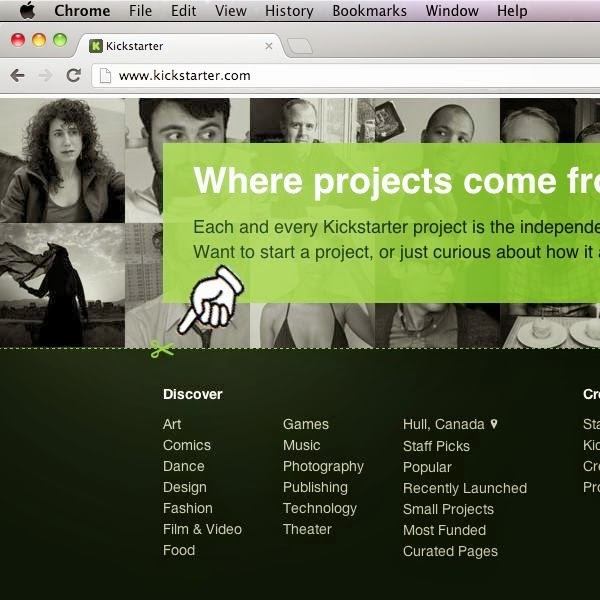Click the photo of figure with flowing fabric

click(62, 285)
